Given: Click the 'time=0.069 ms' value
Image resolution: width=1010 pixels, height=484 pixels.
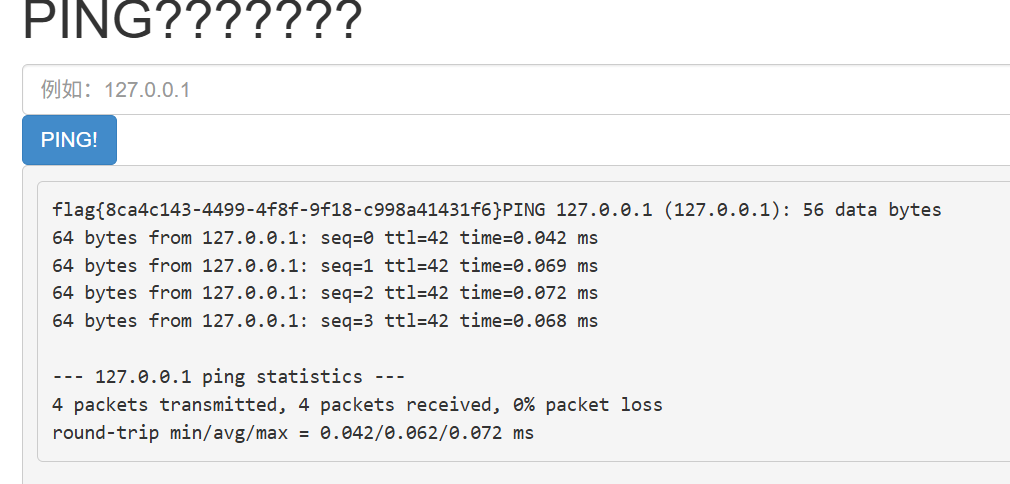Looking at the screenshot, I should pyautogui.click(x=528, y=266).
